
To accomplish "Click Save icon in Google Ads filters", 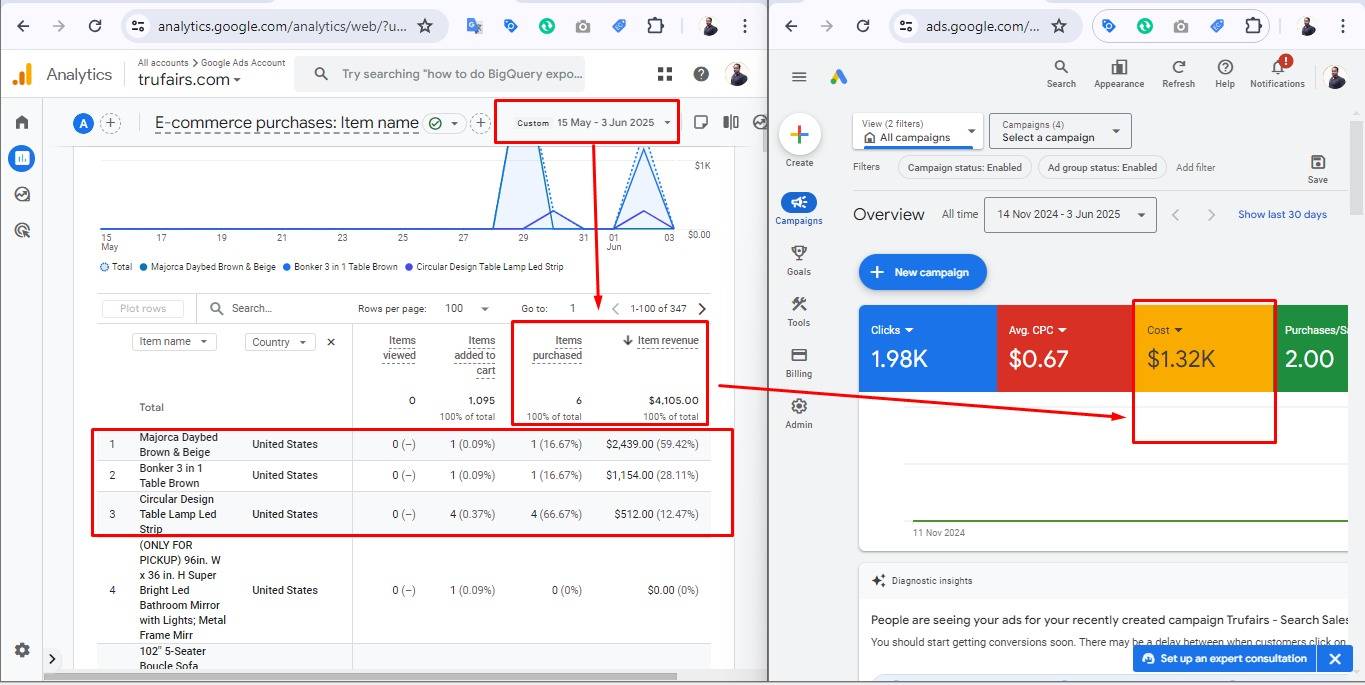I will (x=1318, y=168).
